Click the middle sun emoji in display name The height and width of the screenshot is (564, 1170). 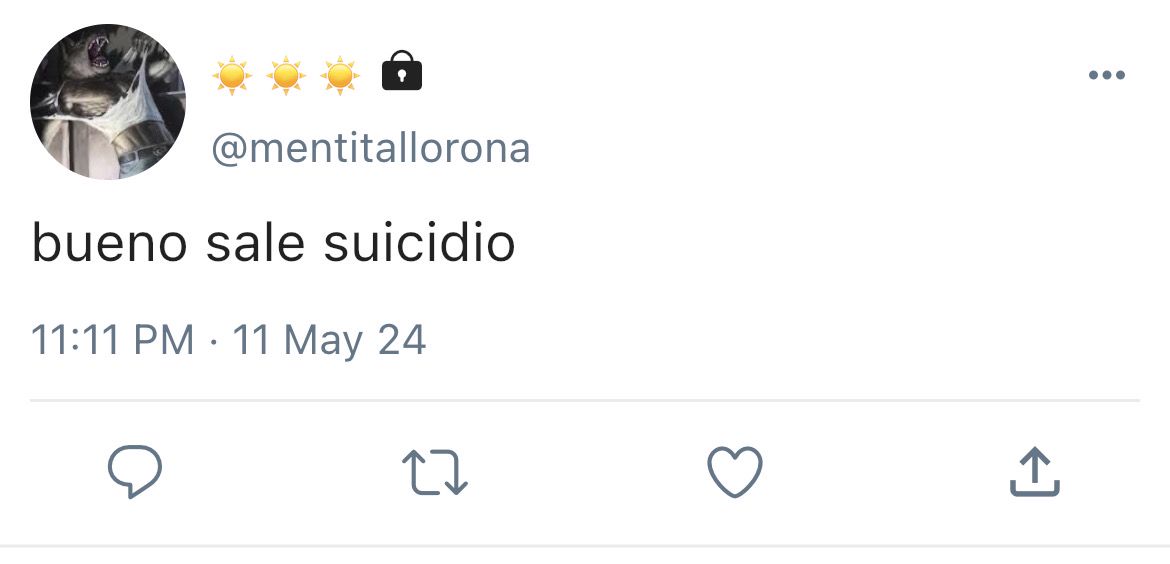point(287,75)
